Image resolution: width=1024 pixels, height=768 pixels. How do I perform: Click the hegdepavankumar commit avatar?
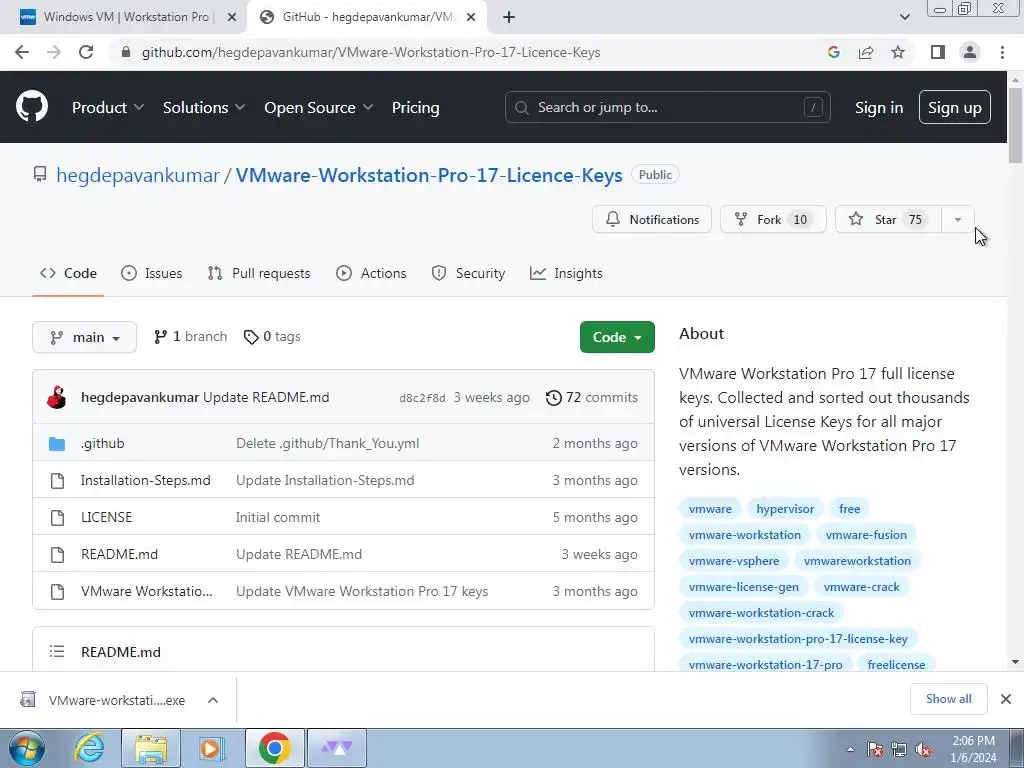tap(57, 397)
